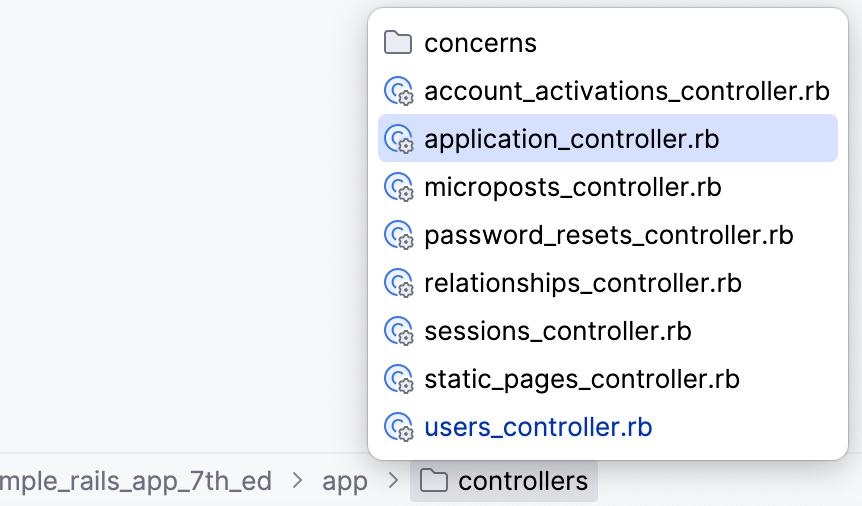Click account_activations_controller.rb Ruby file icon

[399, 91]
